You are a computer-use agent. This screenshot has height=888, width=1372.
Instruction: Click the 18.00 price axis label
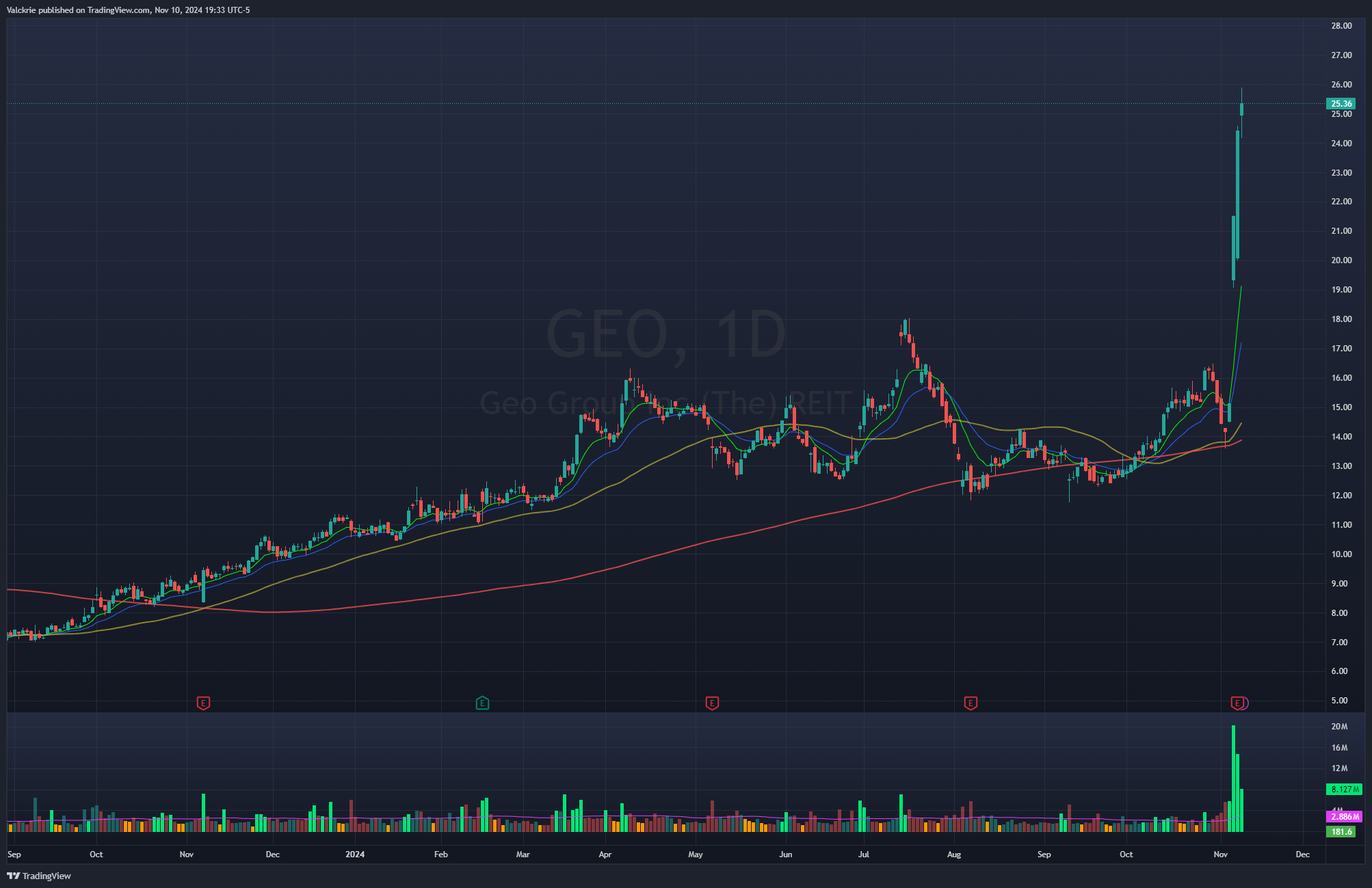[x=1341, y=319]
